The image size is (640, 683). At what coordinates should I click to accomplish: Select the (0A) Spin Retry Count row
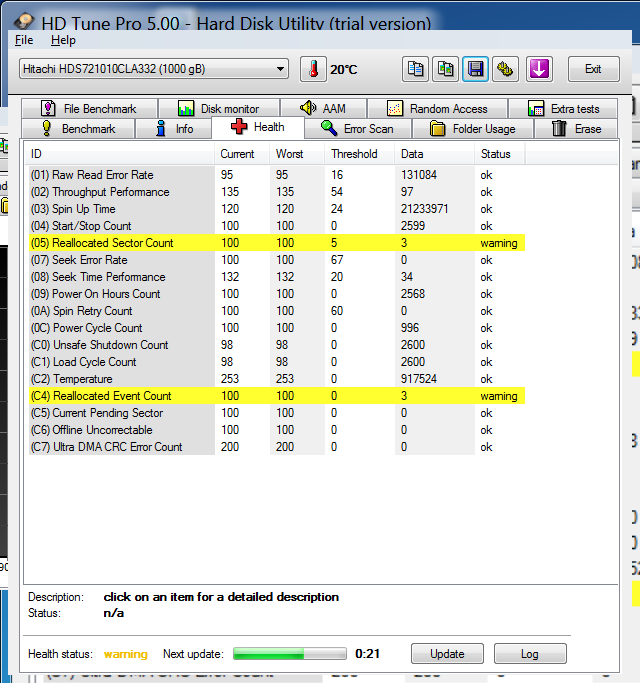(x=277, y=311)
